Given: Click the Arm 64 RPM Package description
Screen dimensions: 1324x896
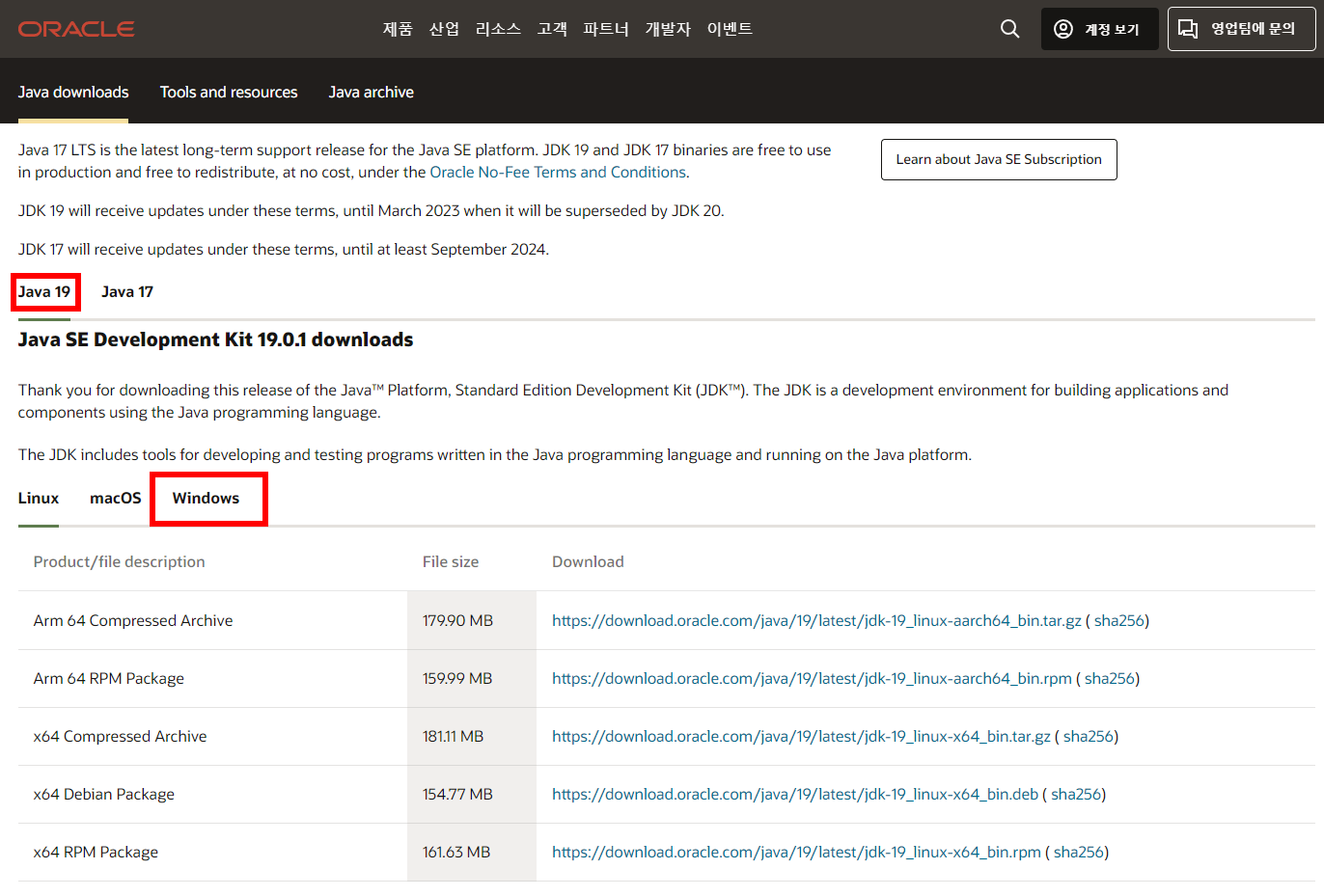Looking at the screenshot, I should 109,679.
